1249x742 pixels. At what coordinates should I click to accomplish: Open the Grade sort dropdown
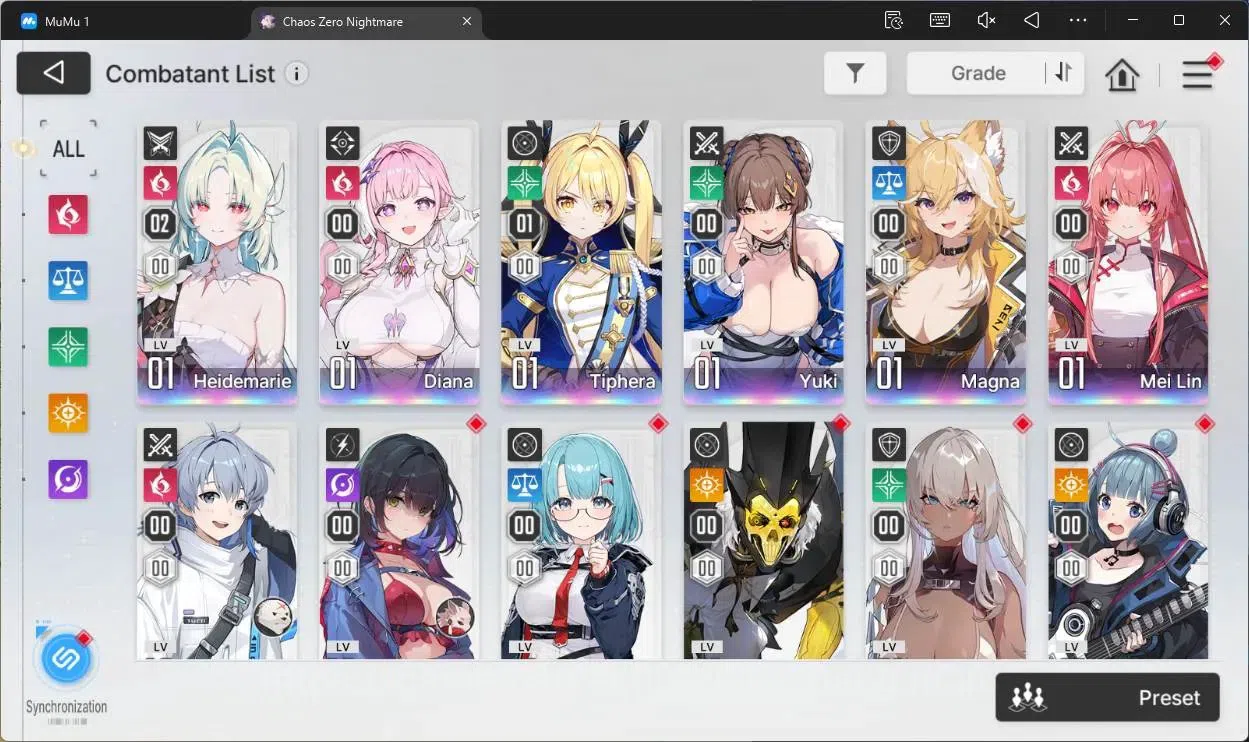[x=976, y=73]
